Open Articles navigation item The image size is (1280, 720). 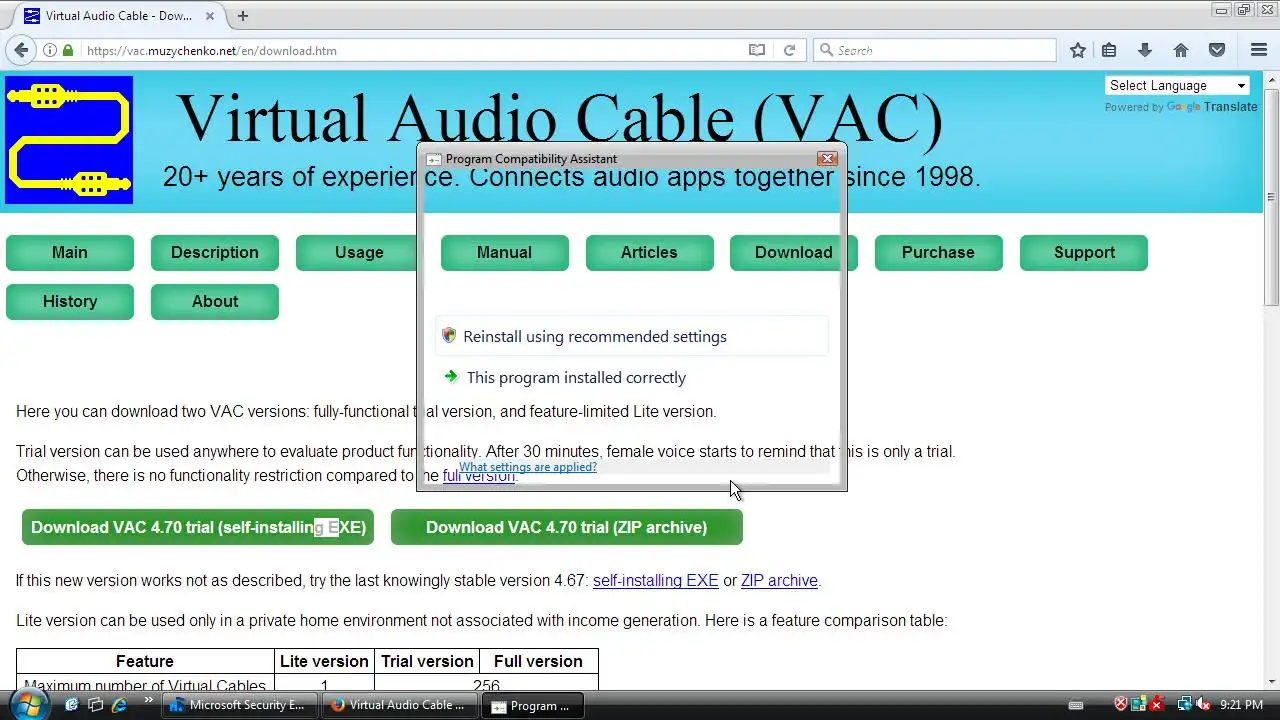[x=649, y=253]
